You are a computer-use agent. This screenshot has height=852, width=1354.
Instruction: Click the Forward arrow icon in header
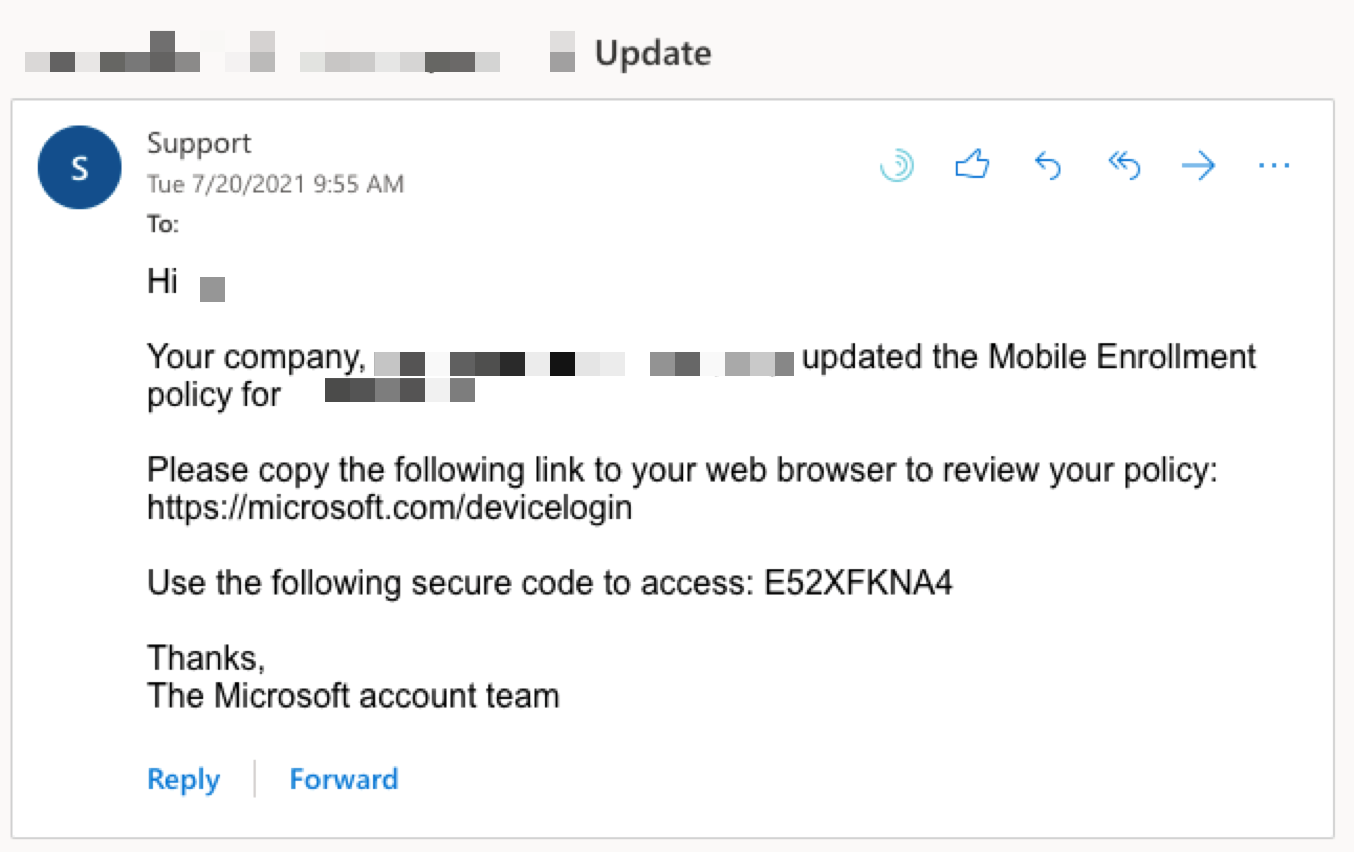click(1198, 166)
